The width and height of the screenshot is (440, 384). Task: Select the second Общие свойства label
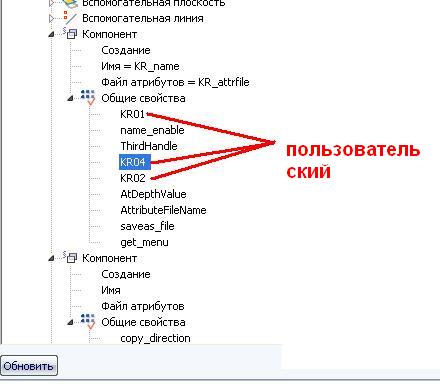coord(143,322)
